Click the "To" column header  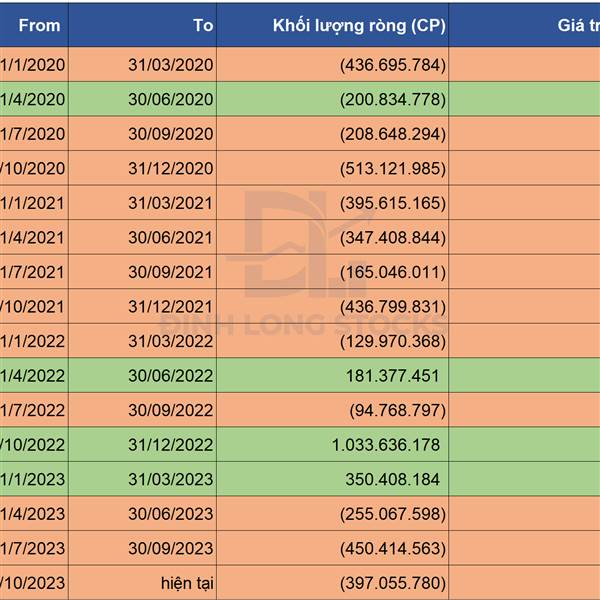(x=143, y=25)
